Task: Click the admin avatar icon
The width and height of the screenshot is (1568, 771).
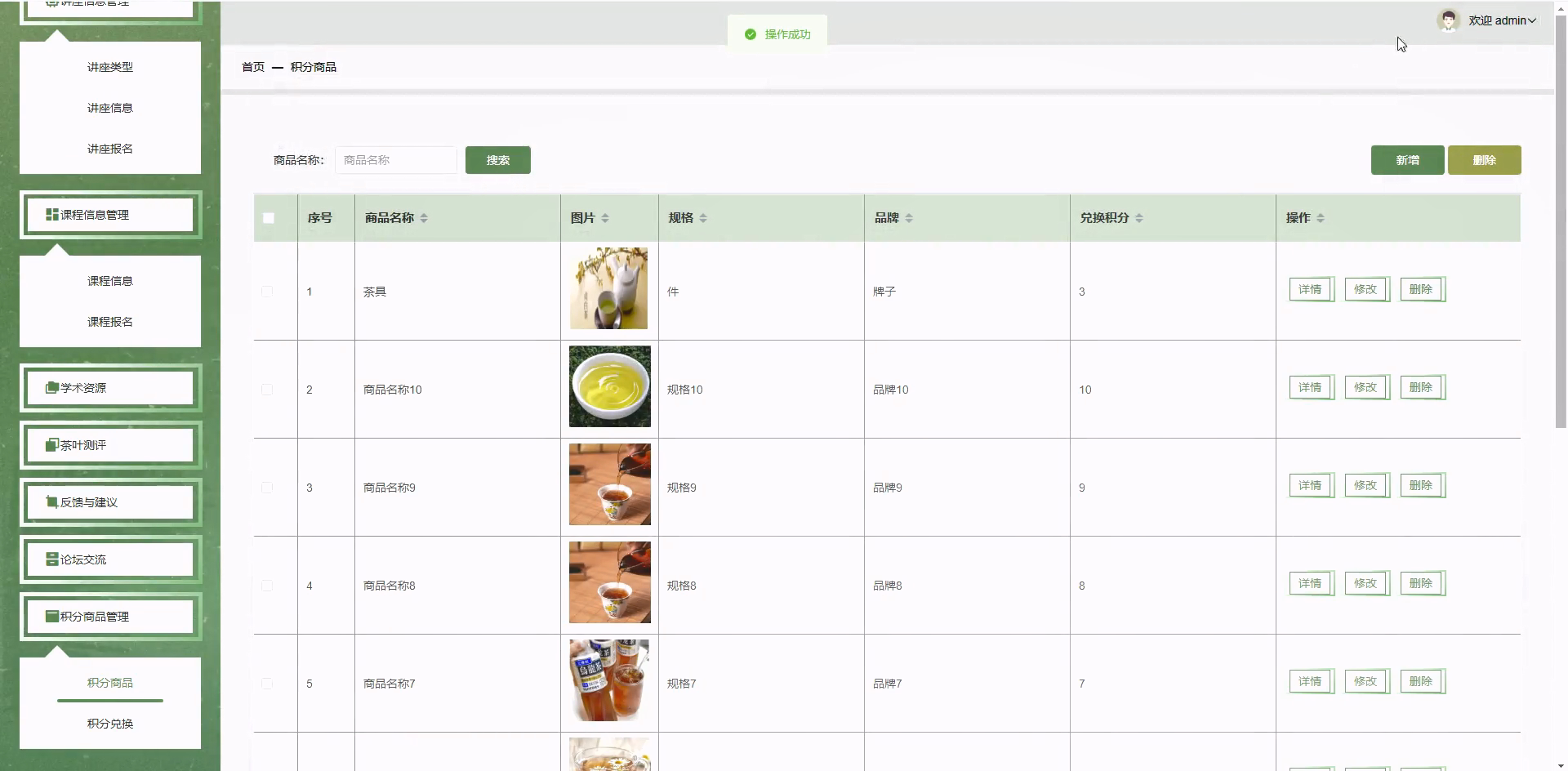Action: 1448,20
